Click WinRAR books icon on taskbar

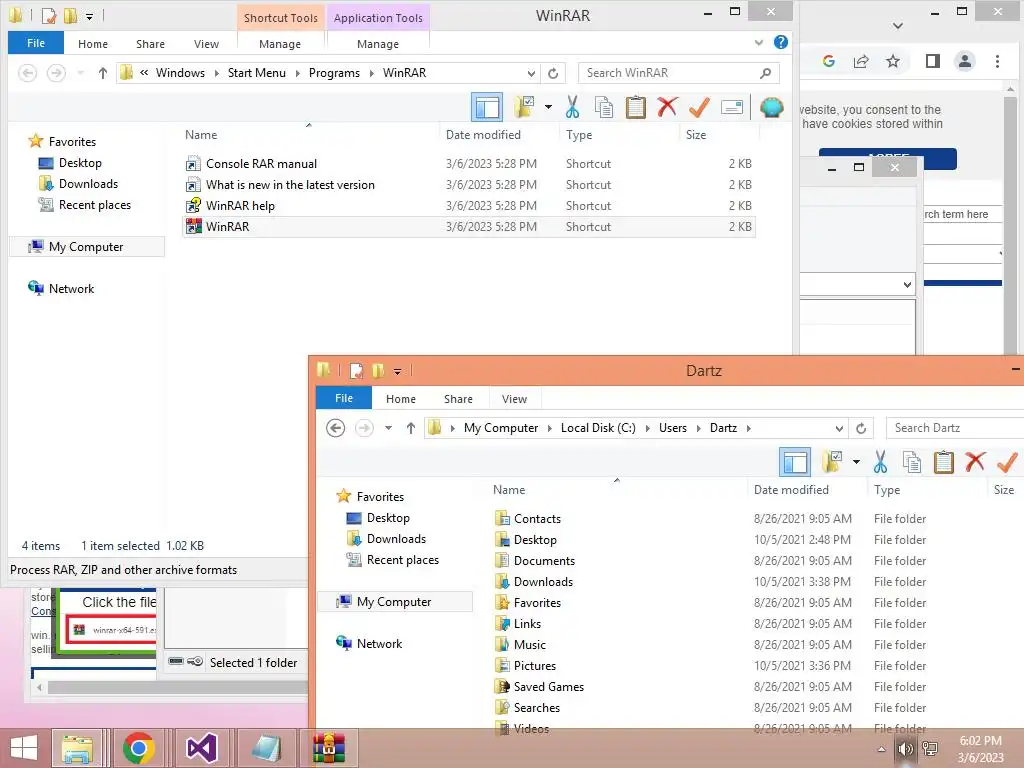(x=328, y=748)
